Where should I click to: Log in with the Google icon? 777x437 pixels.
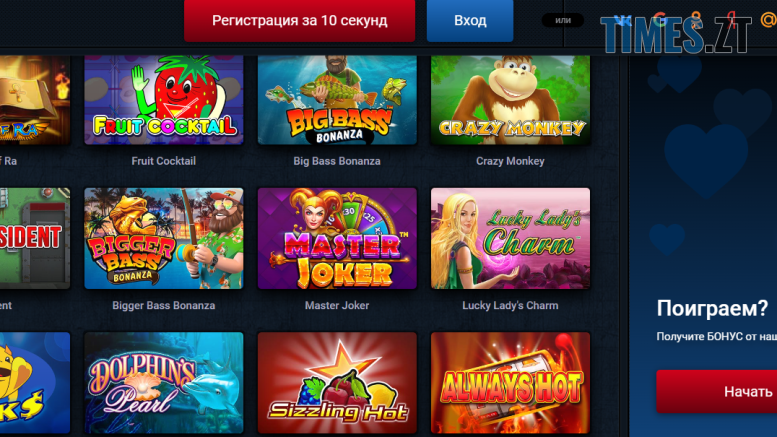660,20
